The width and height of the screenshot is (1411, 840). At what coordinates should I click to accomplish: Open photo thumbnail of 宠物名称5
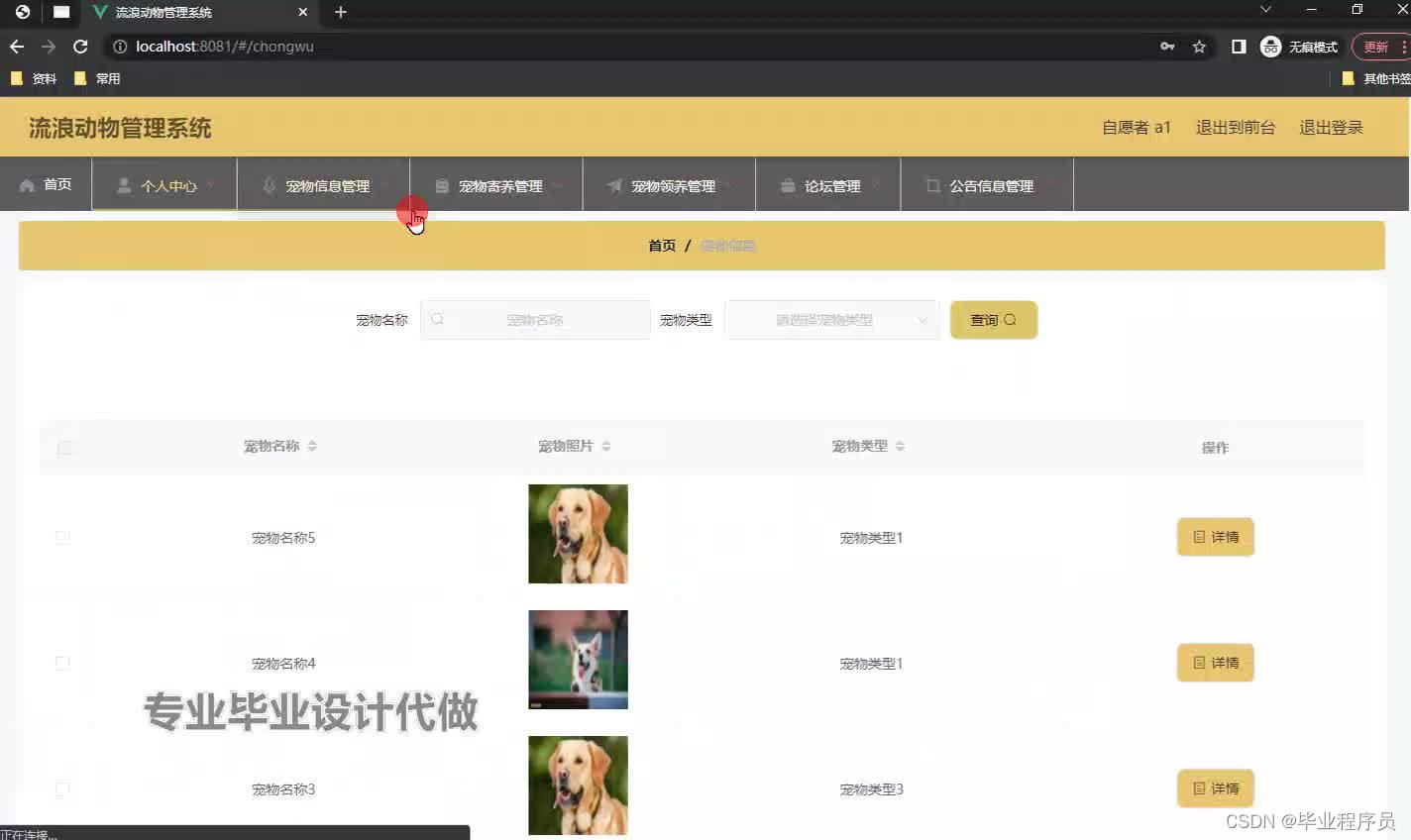[x=578, y=534]
